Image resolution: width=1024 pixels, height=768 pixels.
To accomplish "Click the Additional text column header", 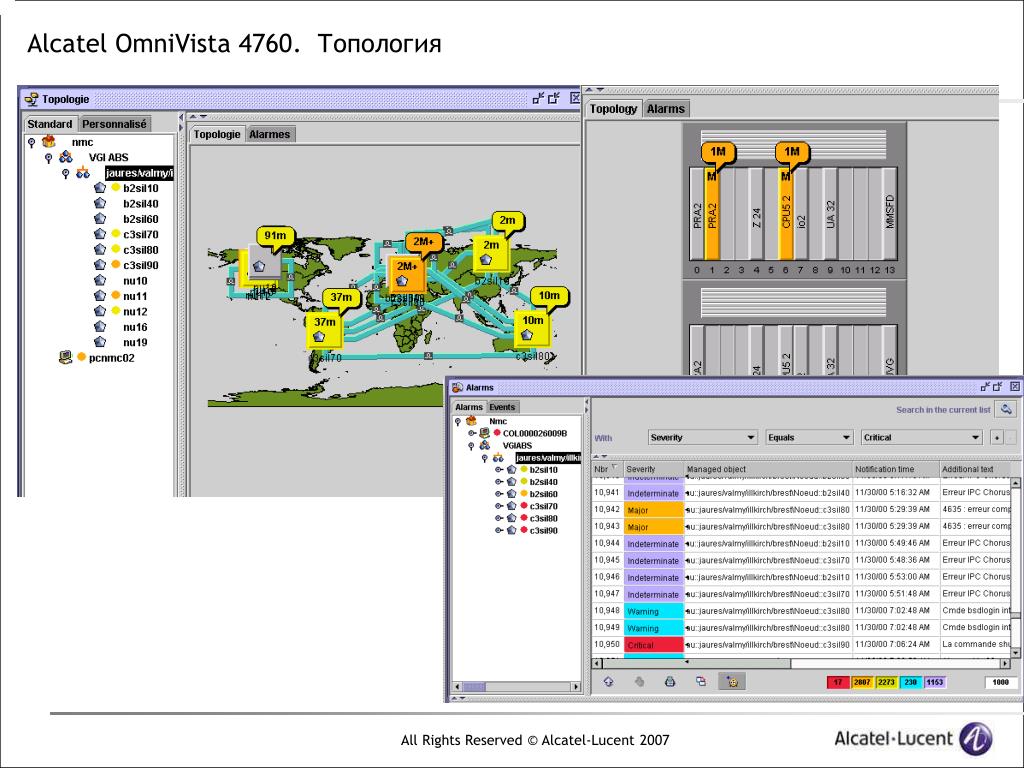I will pyautogui.click(x=975, y=469).
